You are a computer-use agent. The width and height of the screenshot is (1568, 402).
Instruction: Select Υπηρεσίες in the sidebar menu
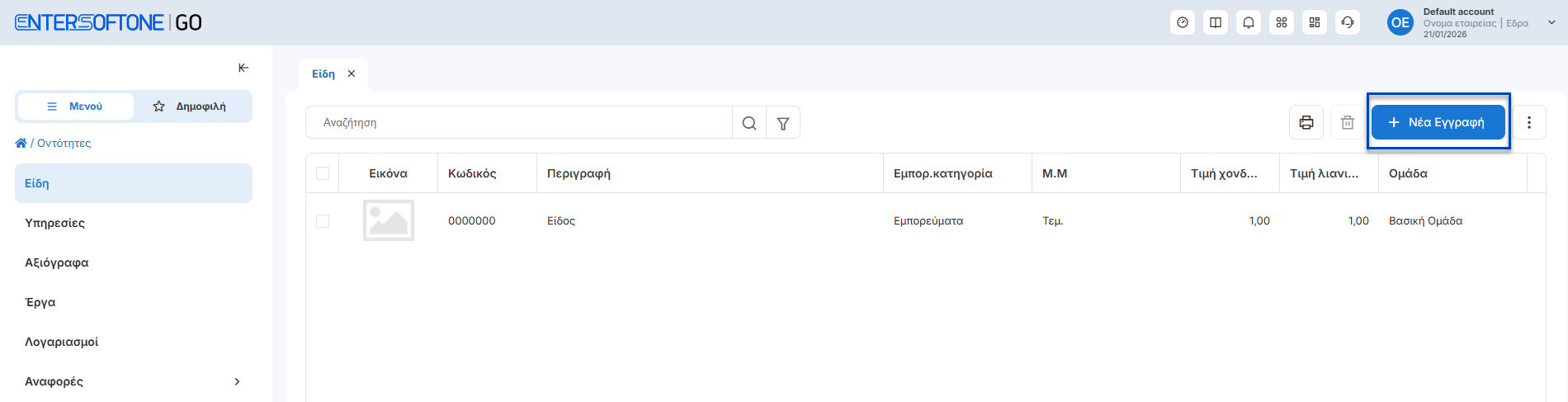pyautogui.click(x=55, y=223)
